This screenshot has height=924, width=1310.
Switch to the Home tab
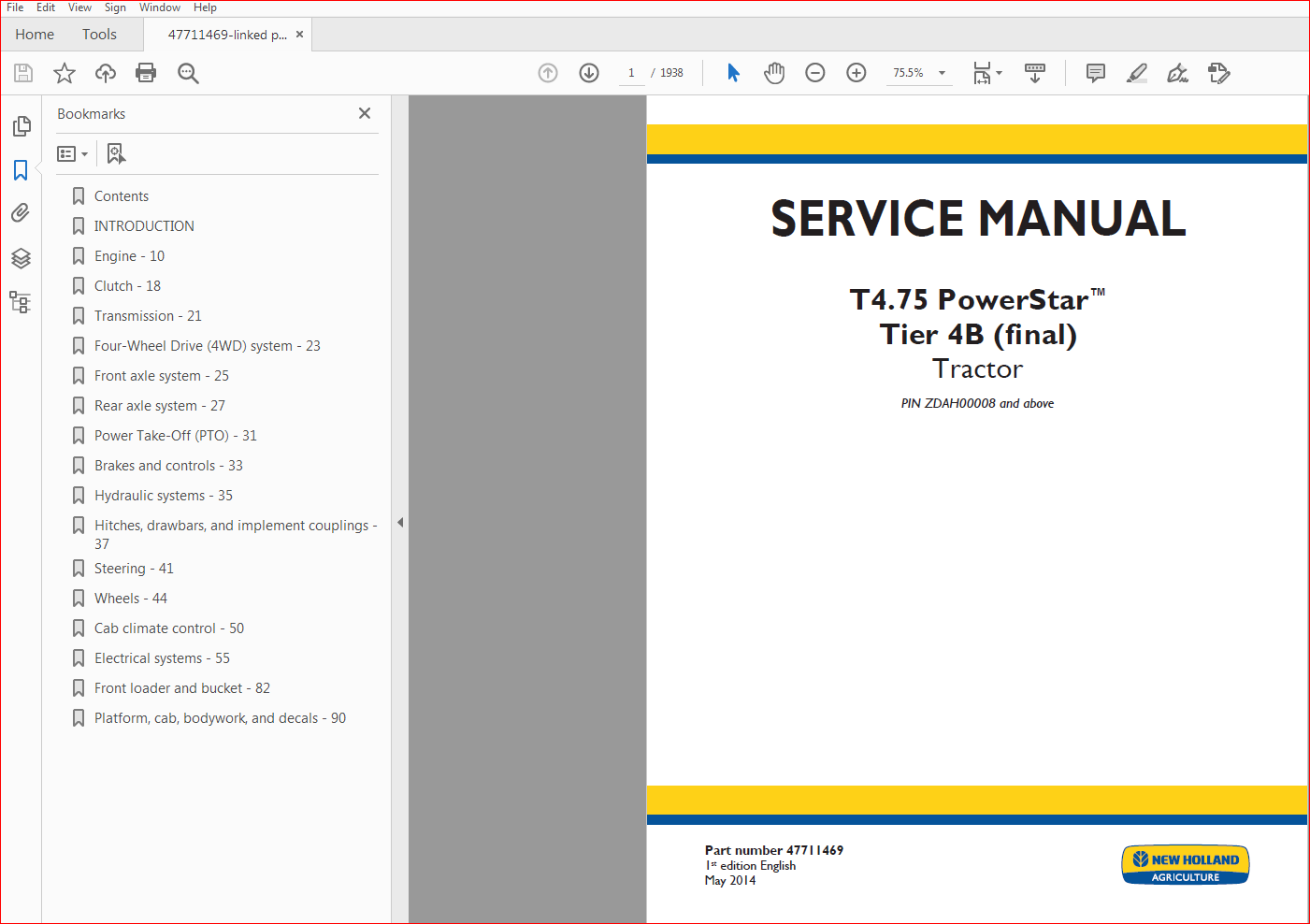(x=35, y=35)
